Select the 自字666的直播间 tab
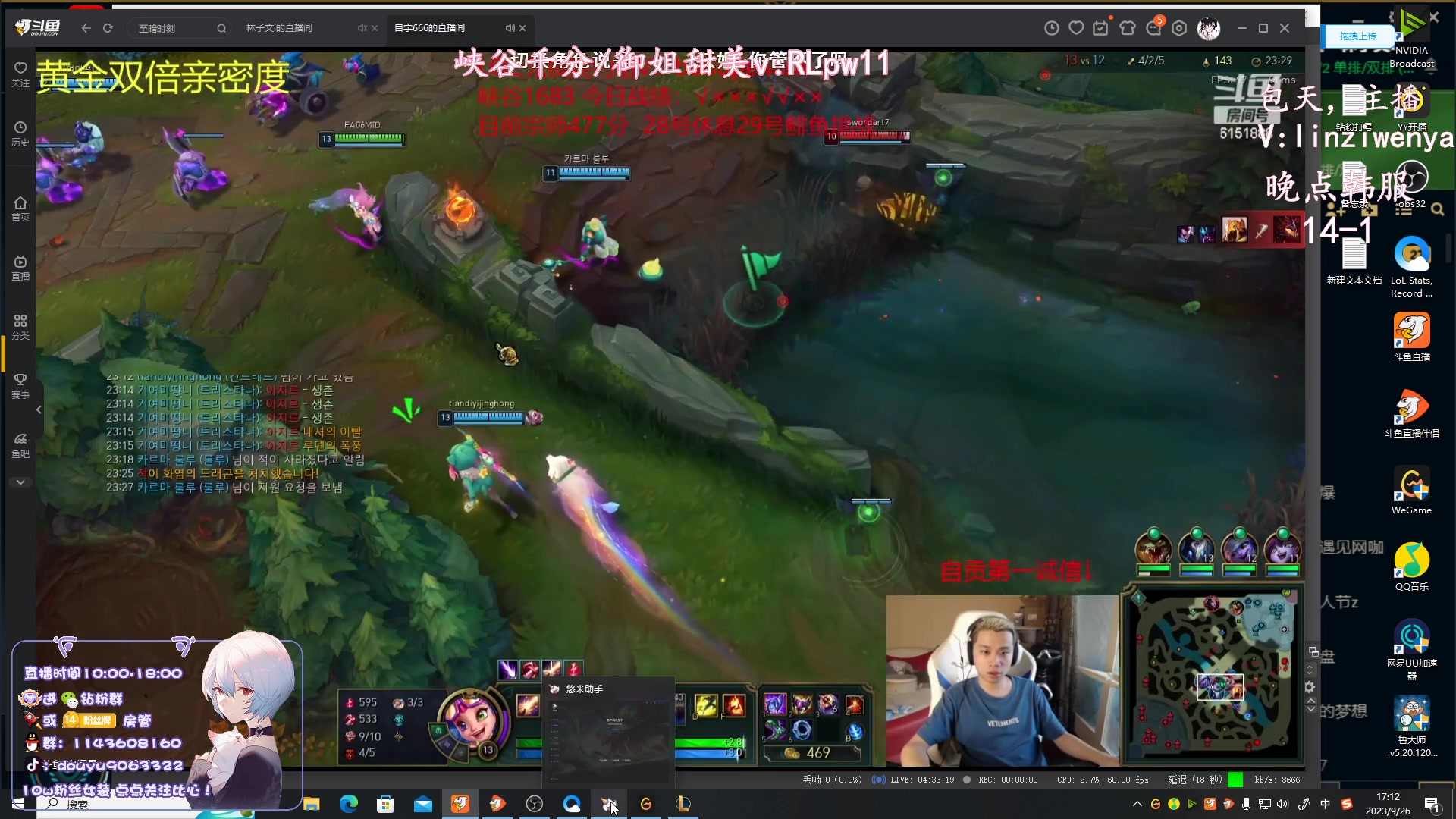1456x819 pixels. click(430, 28)
